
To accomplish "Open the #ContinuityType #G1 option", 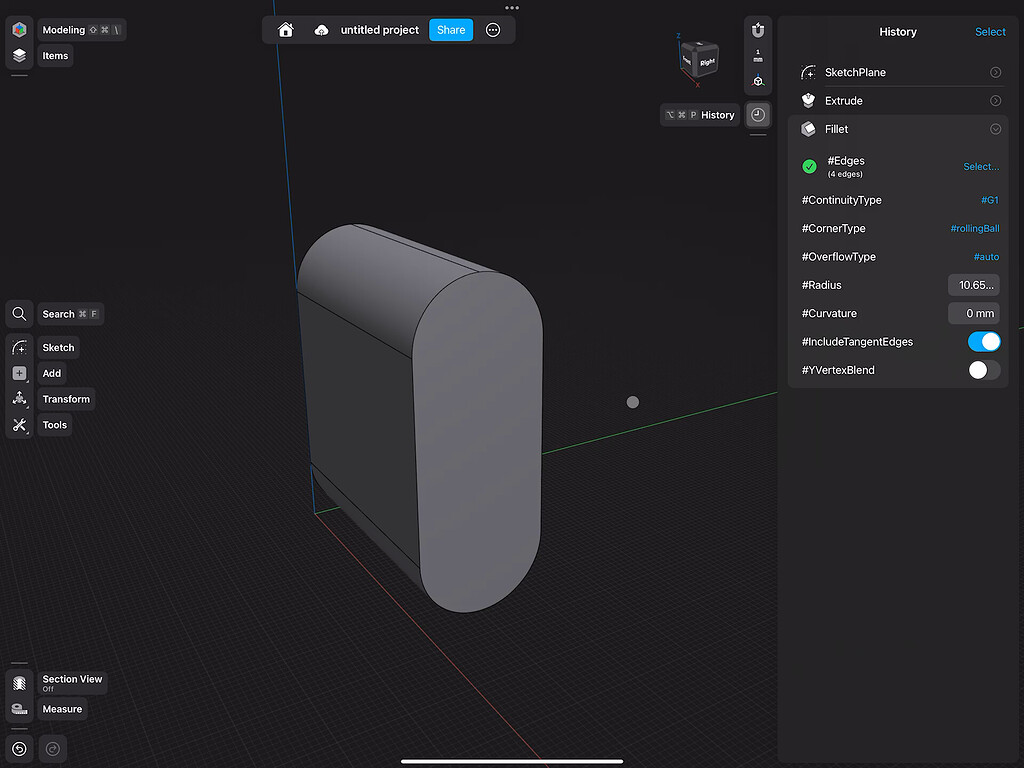I will [x=989, y=200].
